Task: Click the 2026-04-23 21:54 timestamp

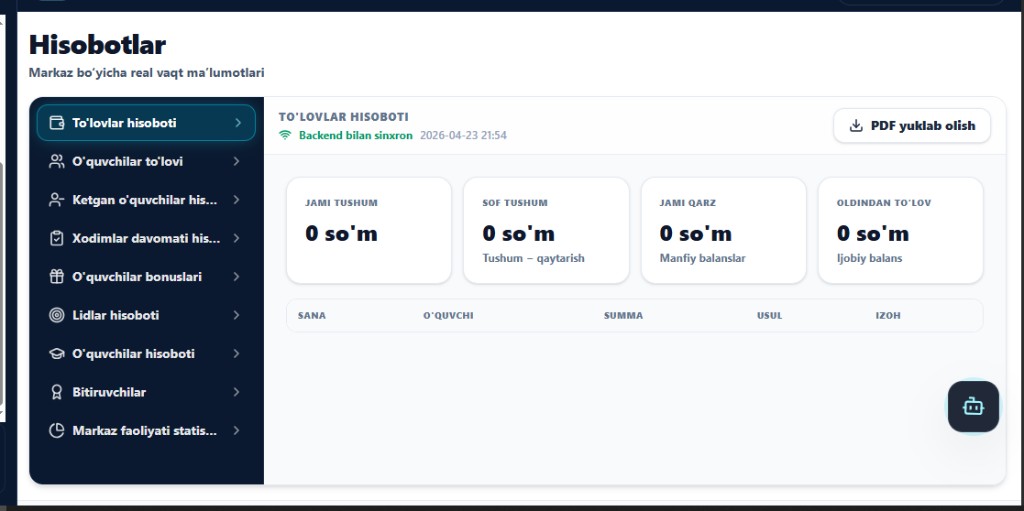Action: click(x=463, y=135)
